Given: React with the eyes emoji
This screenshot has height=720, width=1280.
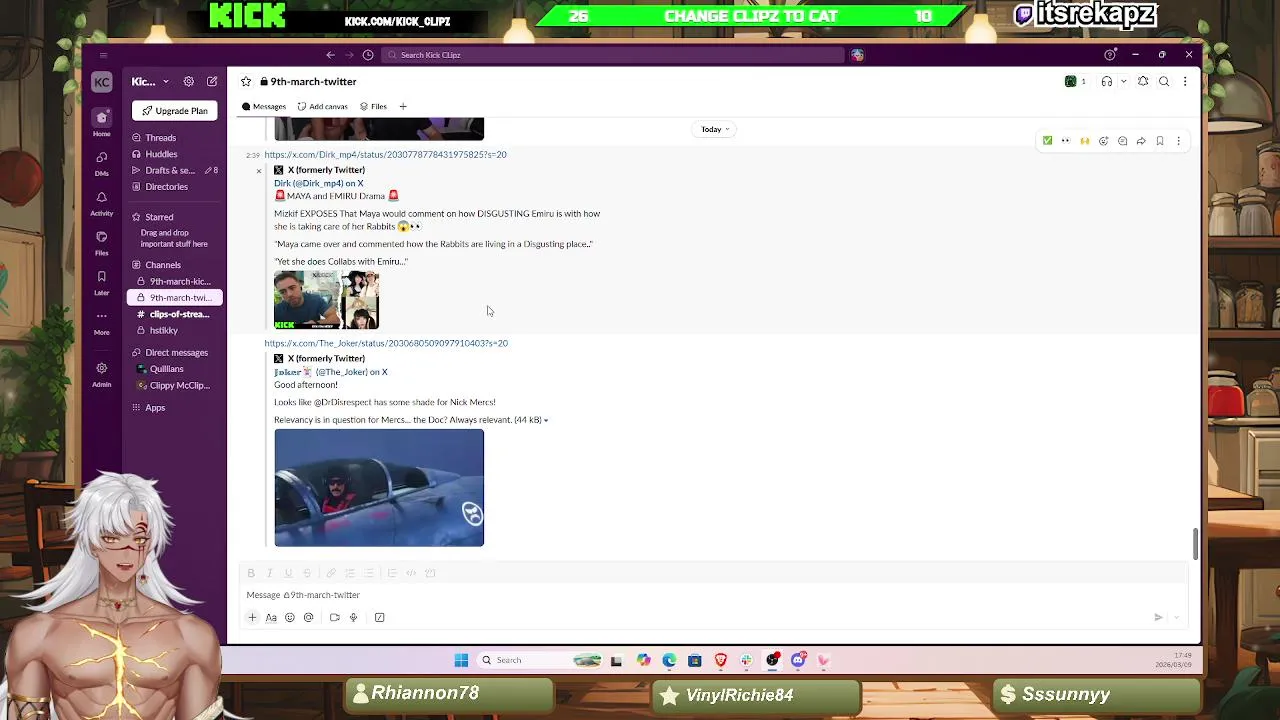Looking at the screenshot, I should tap(1066, 141).
